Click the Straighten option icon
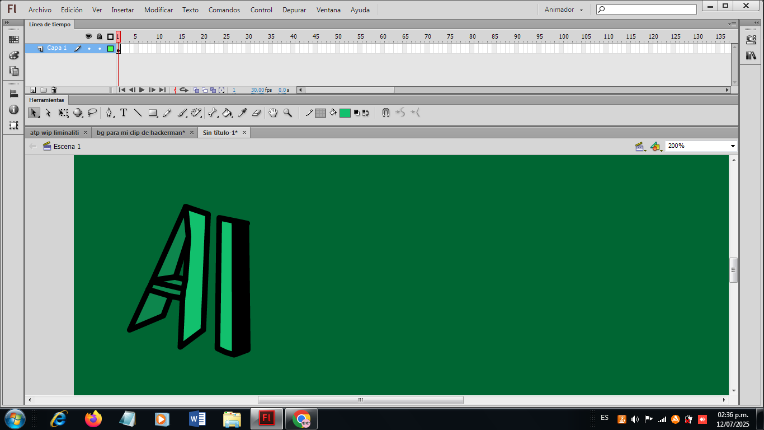This screenshot has width=764, height=430. (415, 113)
